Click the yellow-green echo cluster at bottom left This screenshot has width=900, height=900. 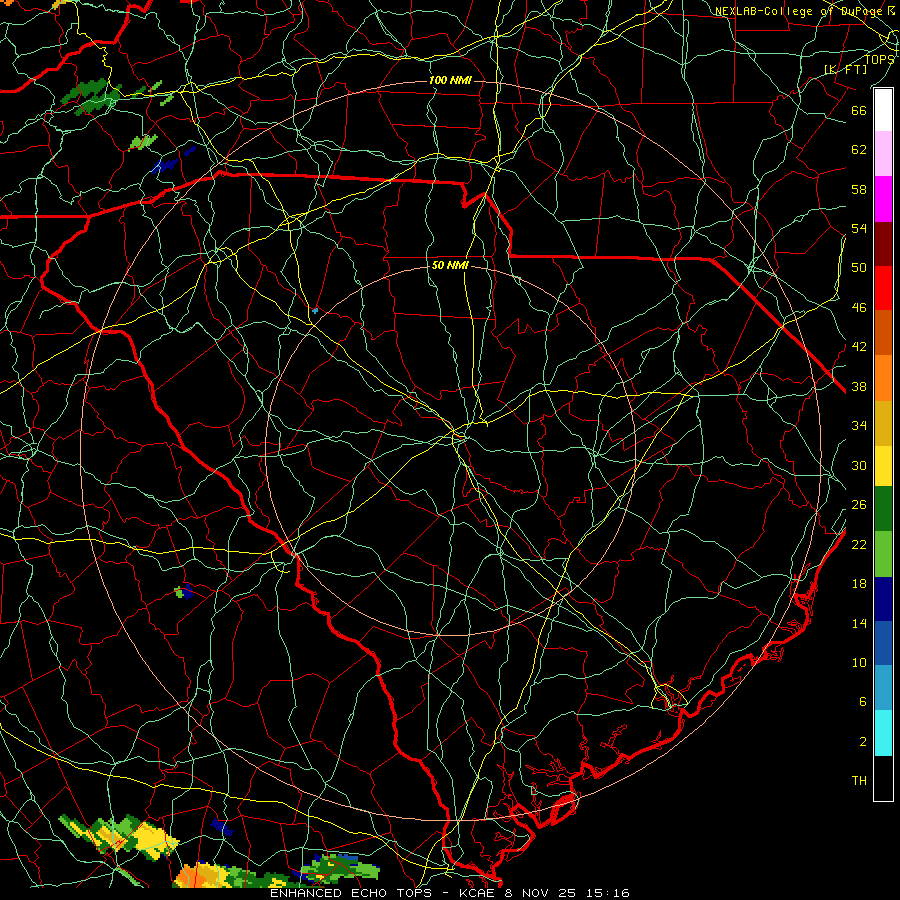click(x=119, y=835)
